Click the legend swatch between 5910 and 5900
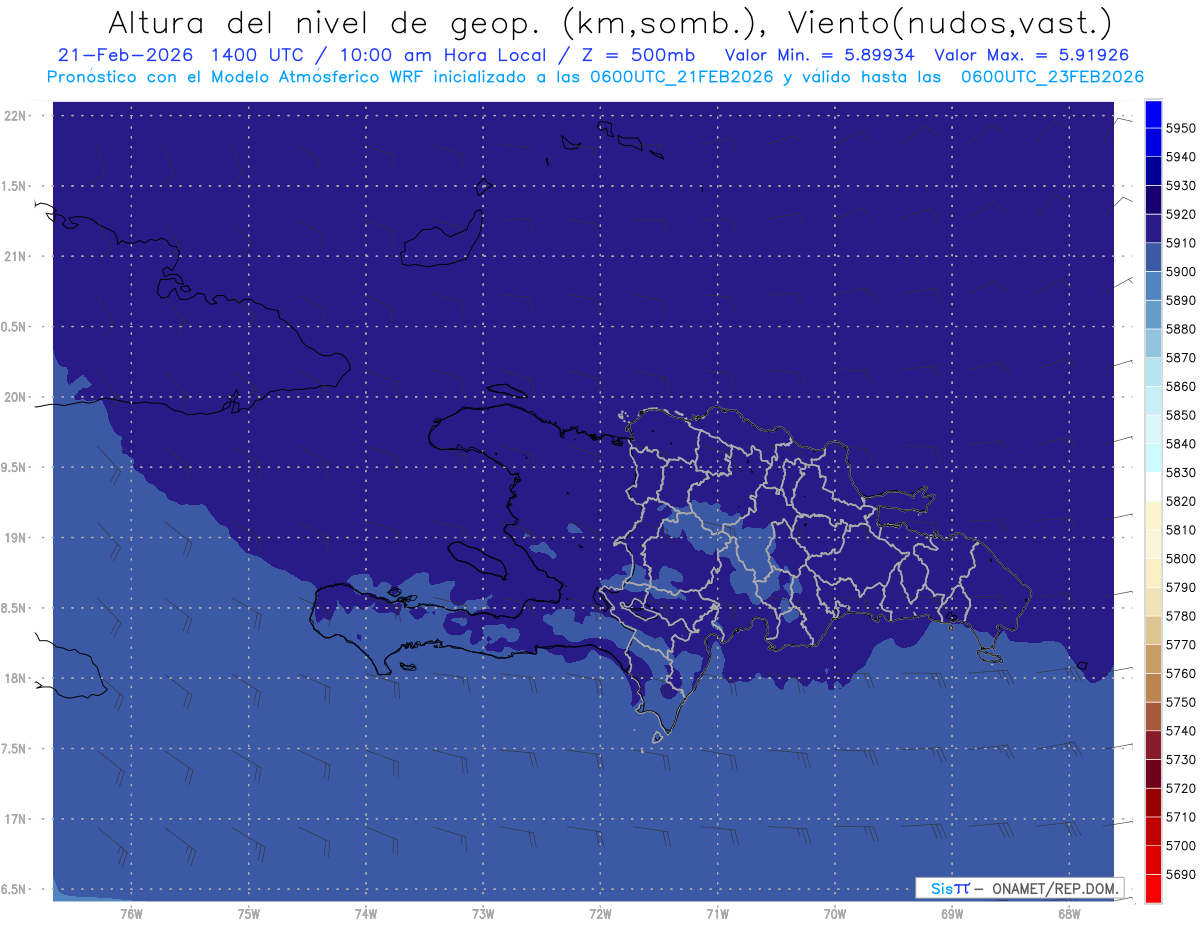1200x927 pixels. 1152,257
